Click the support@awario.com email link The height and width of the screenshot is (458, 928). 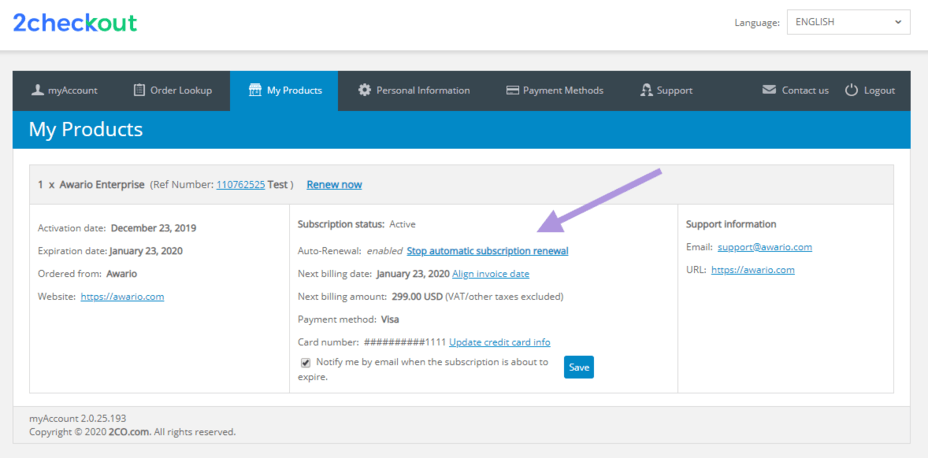tap(765, 247)
